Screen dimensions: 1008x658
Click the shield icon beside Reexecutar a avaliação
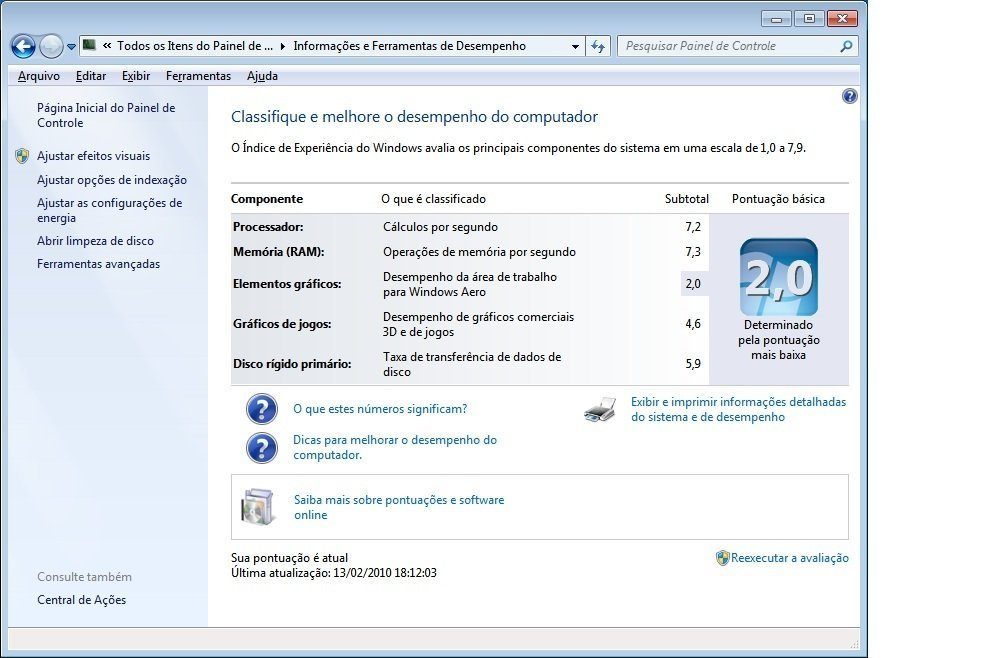click(723, 558)
